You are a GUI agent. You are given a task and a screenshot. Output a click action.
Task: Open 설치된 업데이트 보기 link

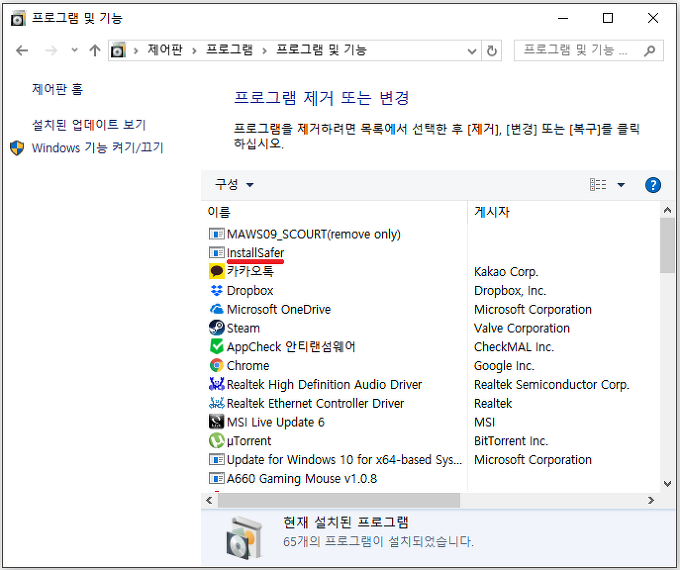89,125
